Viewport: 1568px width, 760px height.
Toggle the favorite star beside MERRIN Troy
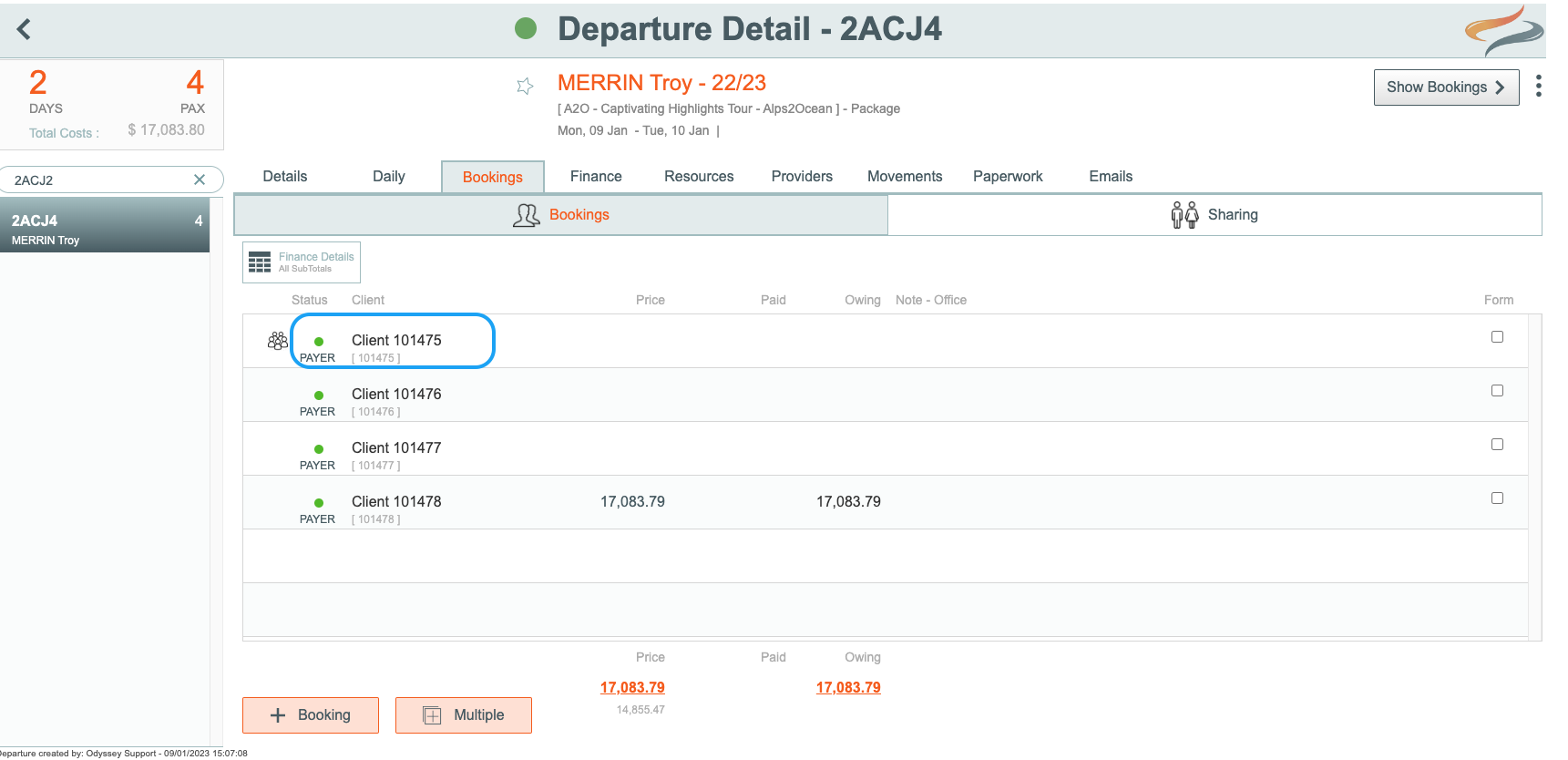(525, 86)
